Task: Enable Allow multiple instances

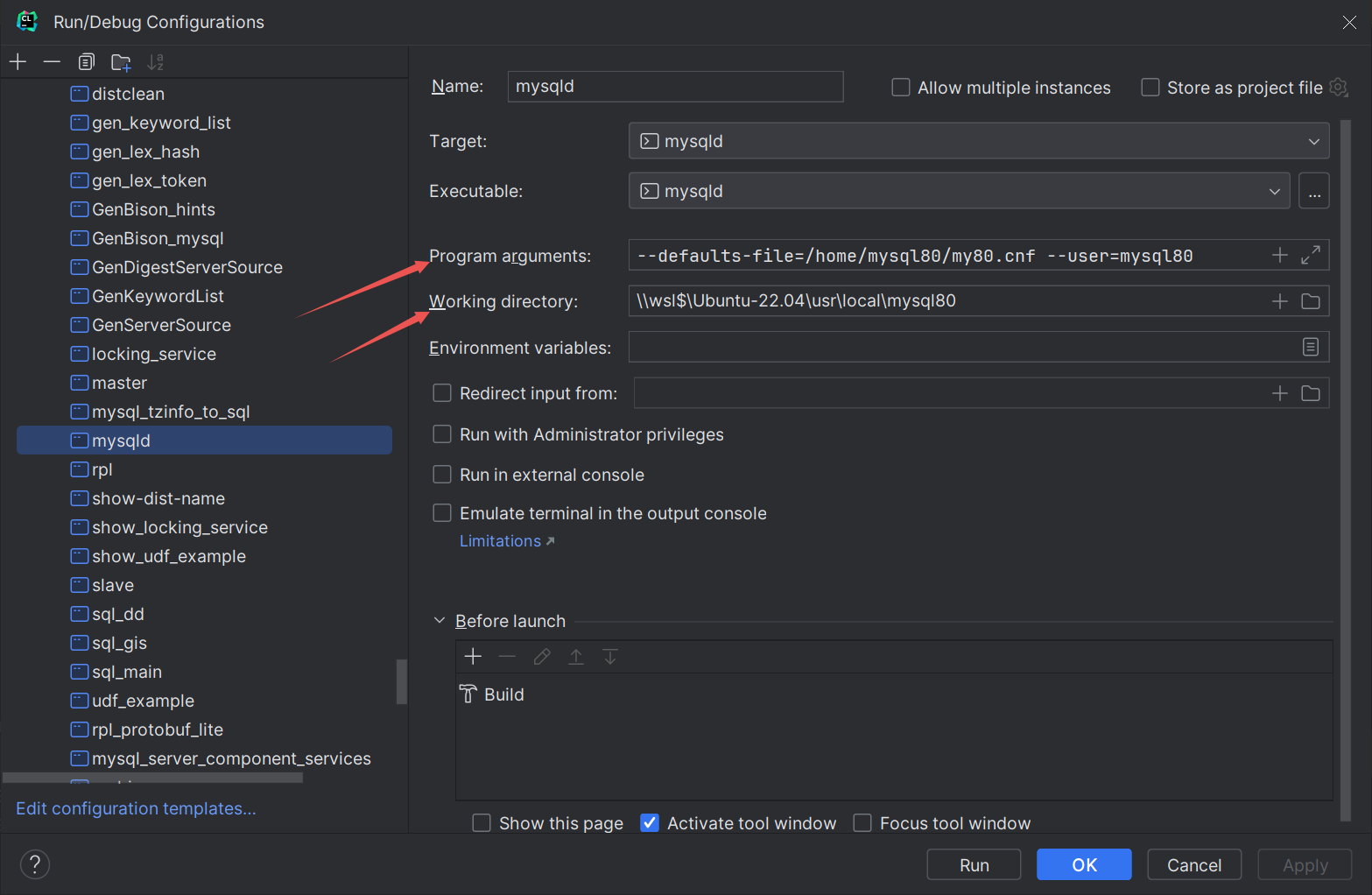Action: click(900, 88)
